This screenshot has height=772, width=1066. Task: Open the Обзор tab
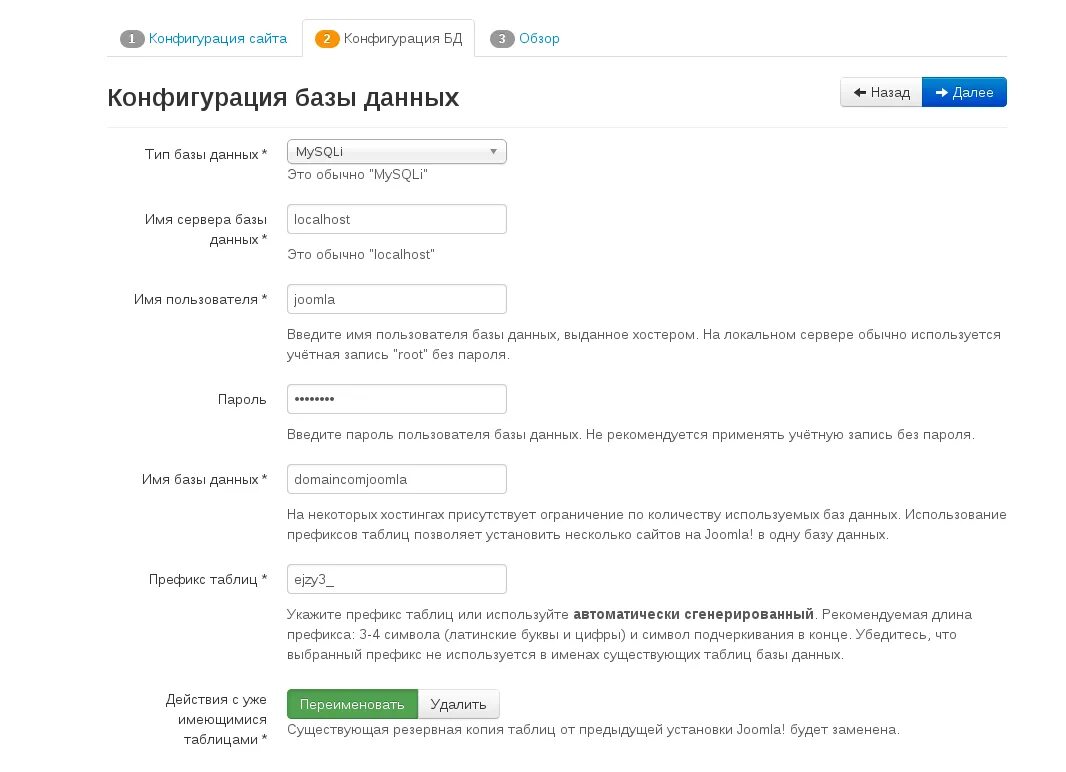(x=539, y=39)
